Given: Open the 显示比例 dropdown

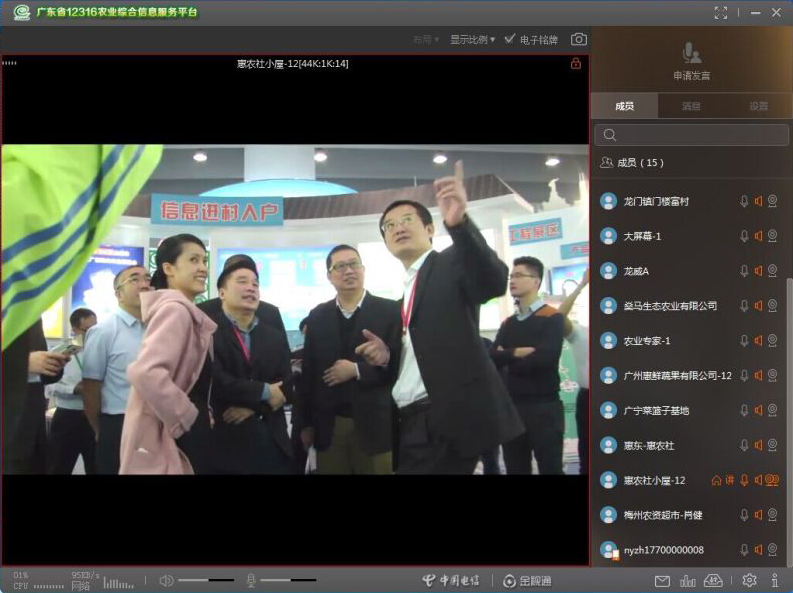Looking at the screenshot, I should [472, 39].
